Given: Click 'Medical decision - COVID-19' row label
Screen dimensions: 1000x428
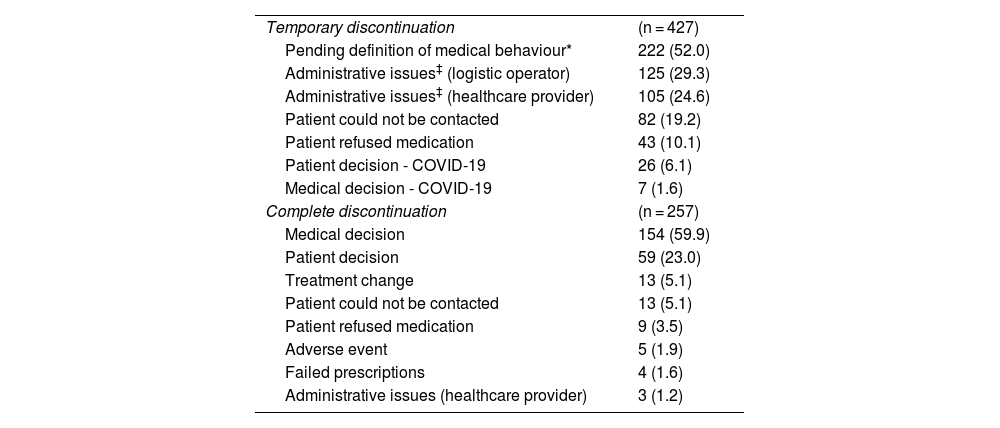Looking at the screenshot, I should tap(388, 188).
